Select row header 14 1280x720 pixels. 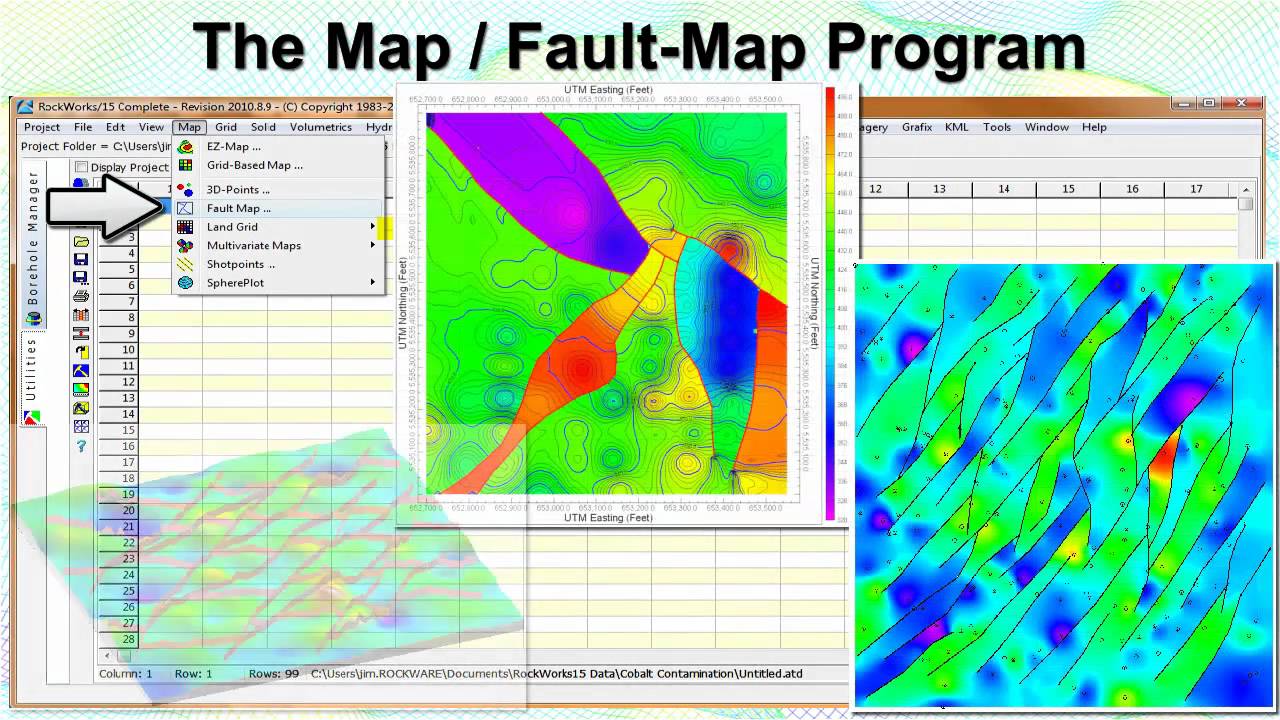[118, 414]
